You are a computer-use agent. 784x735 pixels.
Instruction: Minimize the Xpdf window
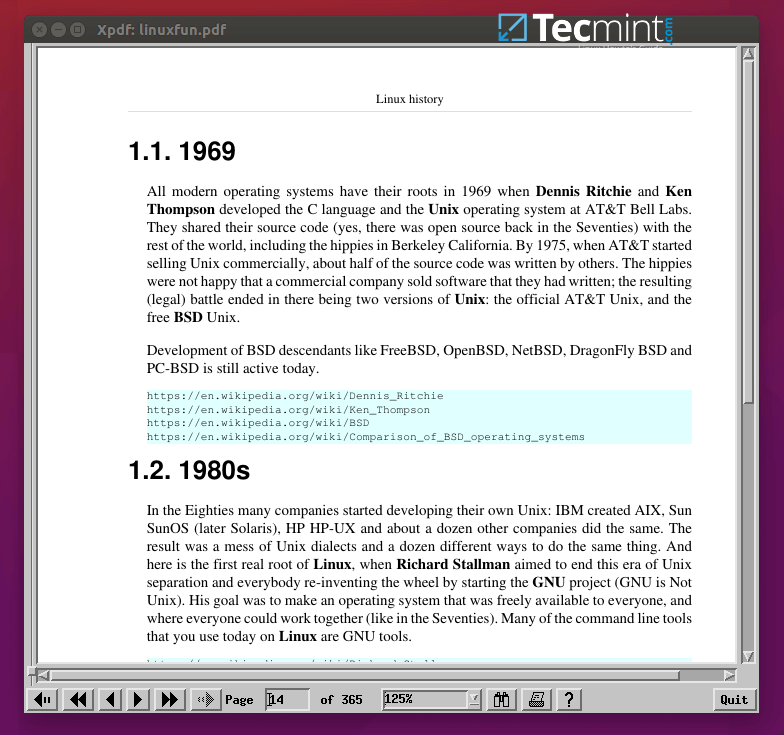click(58, 30)
